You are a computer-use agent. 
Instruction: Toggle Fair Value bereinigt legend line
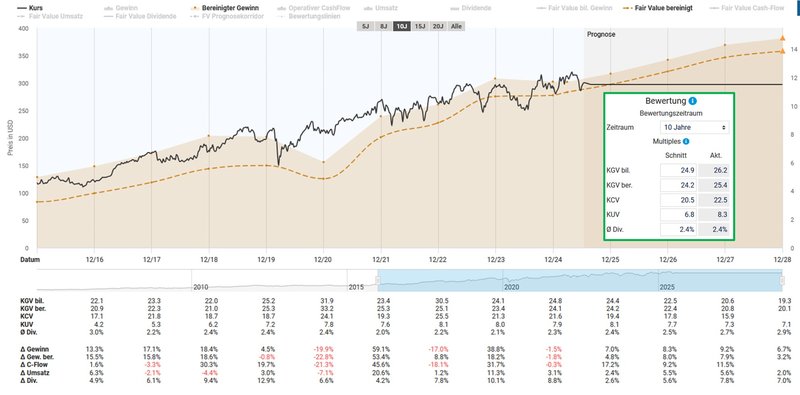tap(658, 8)
